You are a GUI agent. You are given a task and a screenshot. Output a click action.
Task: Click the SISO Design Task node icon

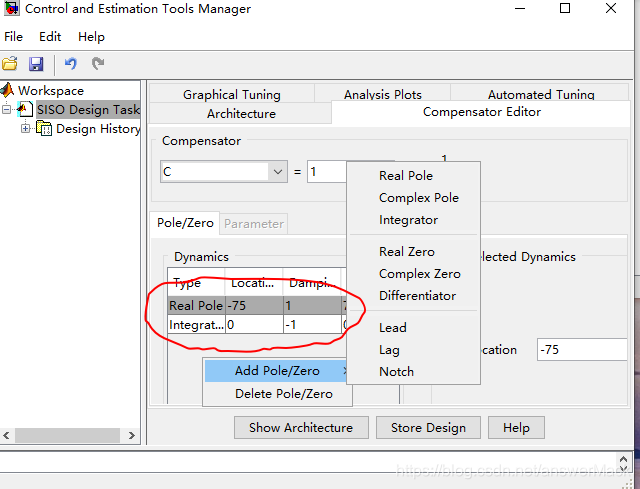coord(25,109)
